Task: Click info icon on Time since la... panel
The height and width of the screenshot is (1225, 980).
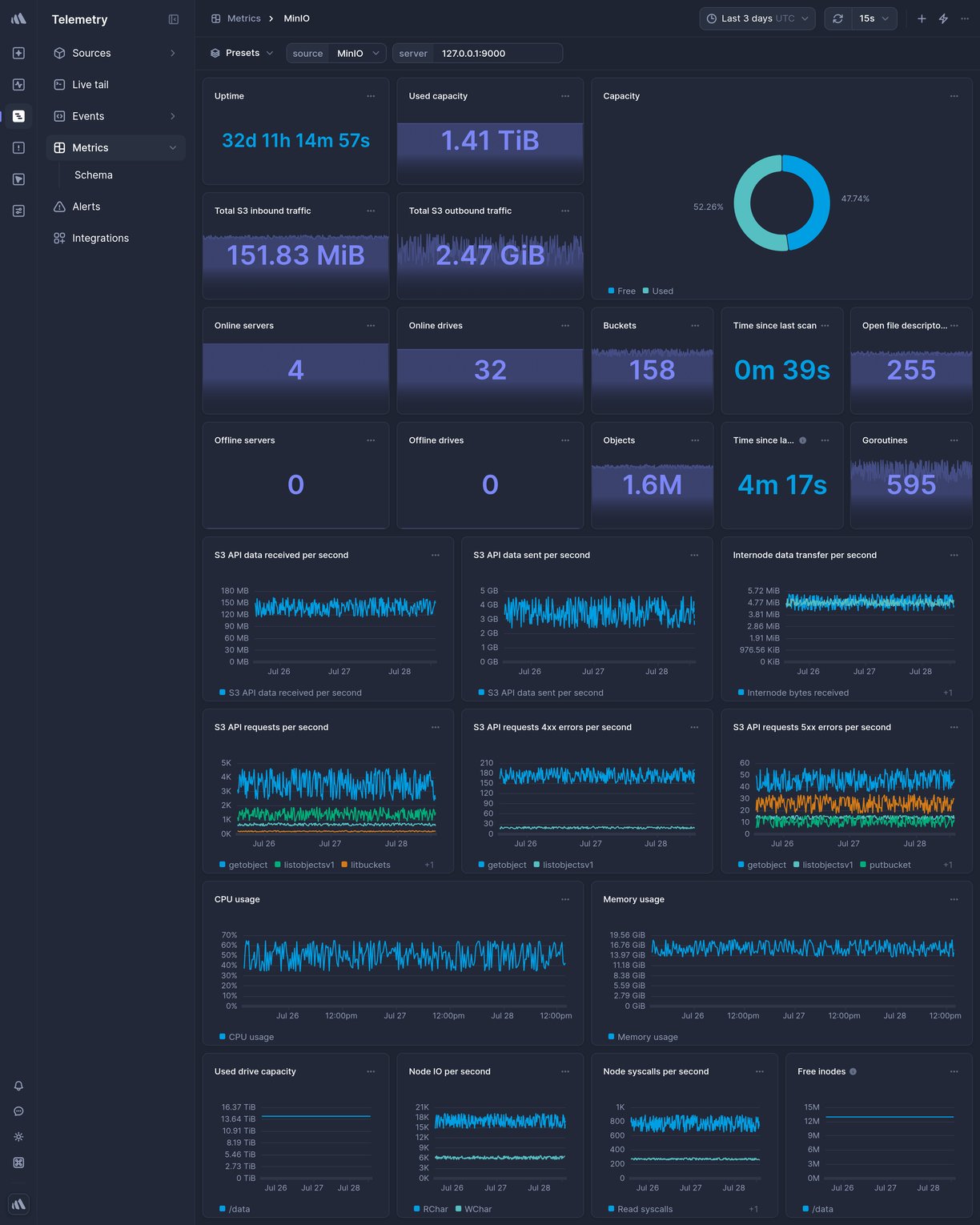Action: click(802, 440)
